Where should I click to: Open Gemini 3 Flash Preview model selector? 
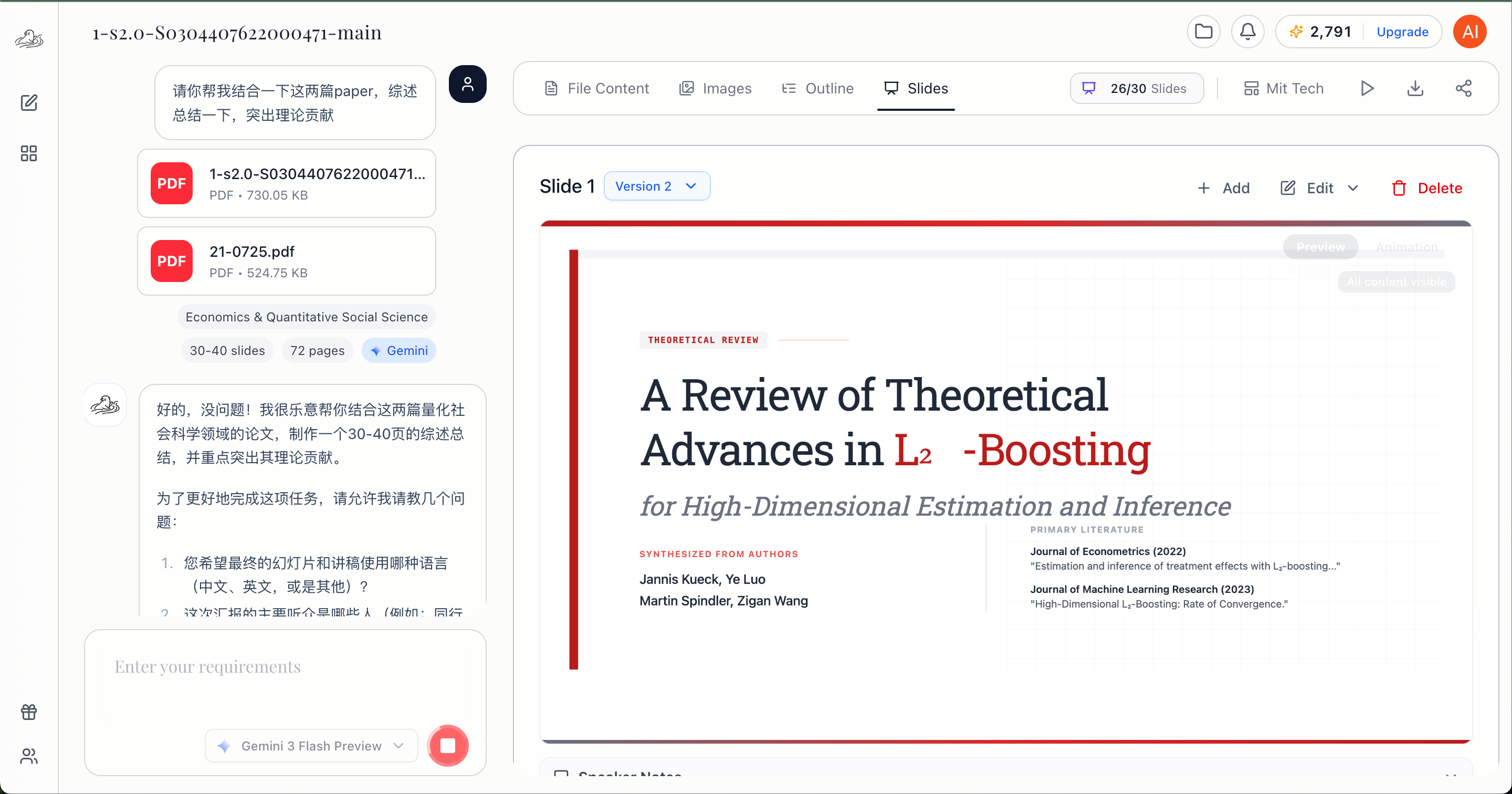pyautogui.click(x=311, y=746)
